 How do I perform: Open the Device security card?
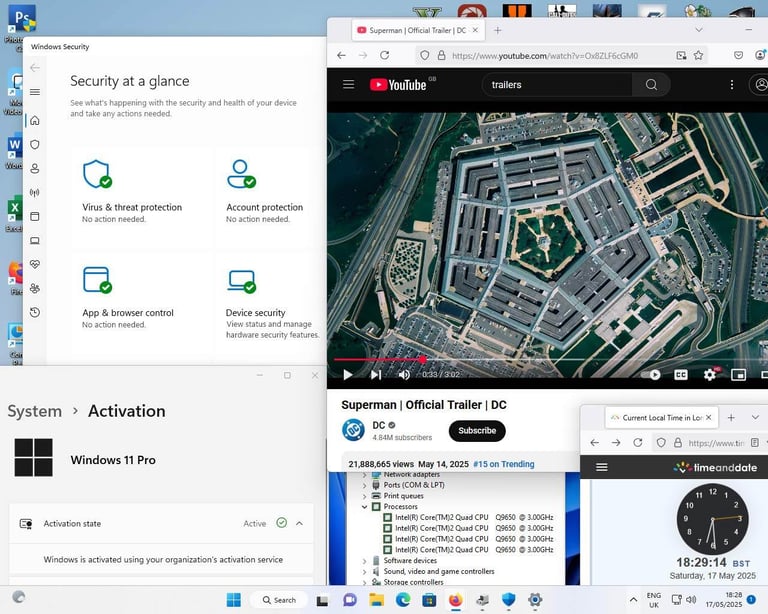pyautogui.click(x=271, y=304)
